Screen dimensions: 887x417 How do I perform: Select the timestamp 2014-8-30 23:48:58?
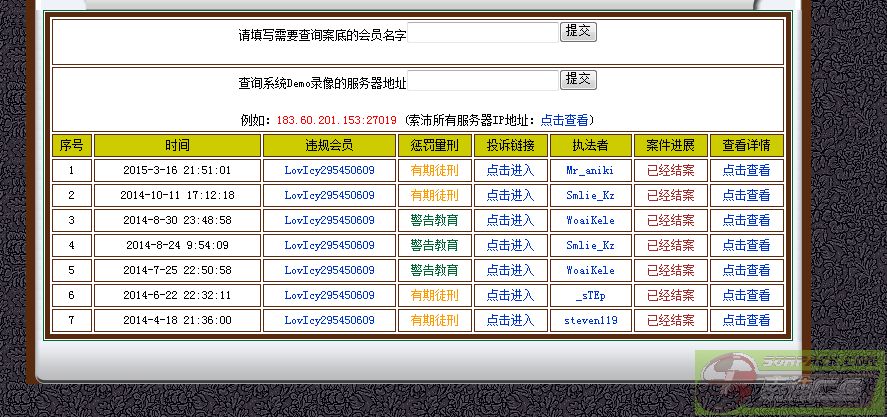[177, 220]
